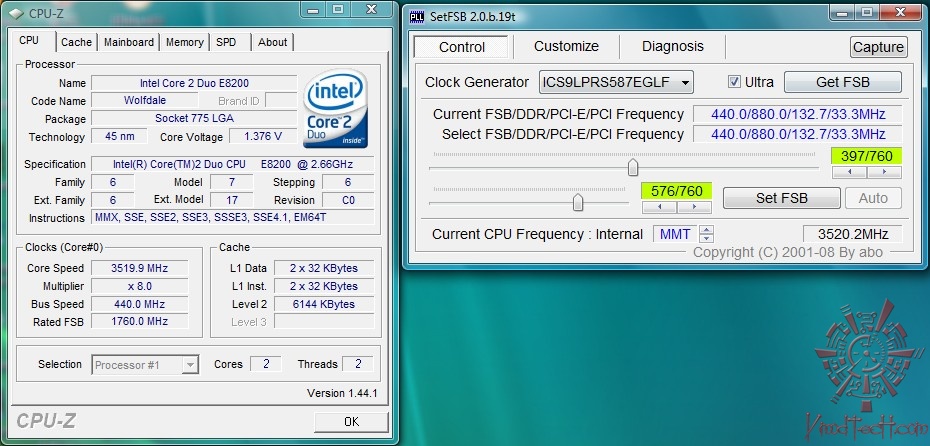
Task: Click right arrow under 397/760 value
Action: click(884, 172)
